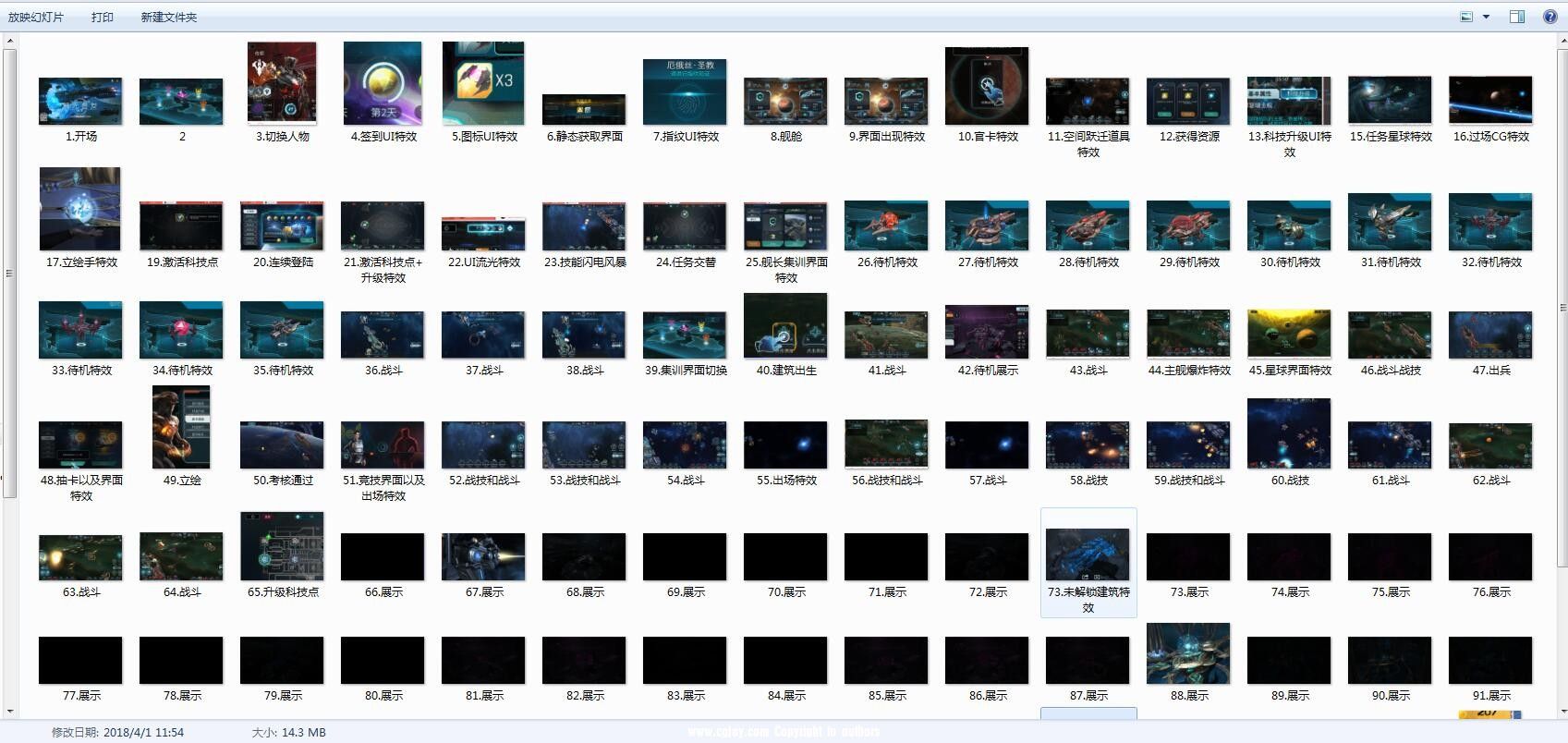1568x743 pixels.
Task: Select the 44.主舰爆炸特效 thumbnail
Action: (1188, 334)
